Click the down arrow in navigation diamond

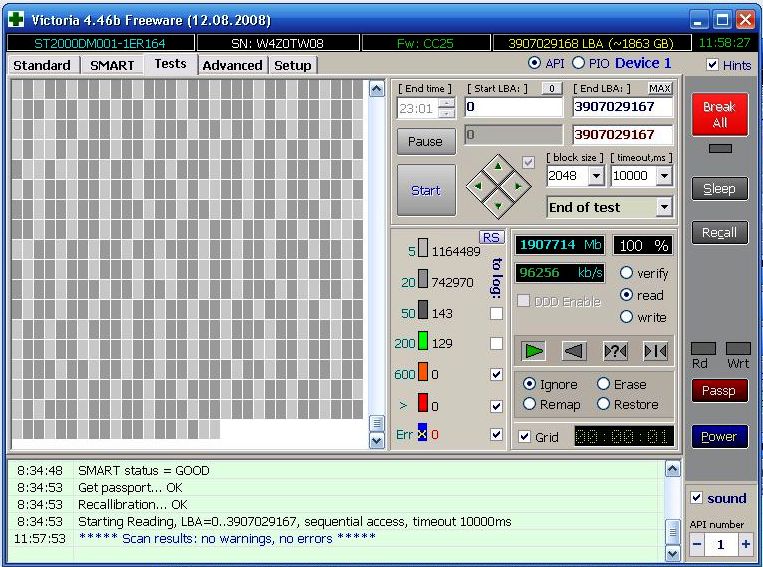point(498,205)
